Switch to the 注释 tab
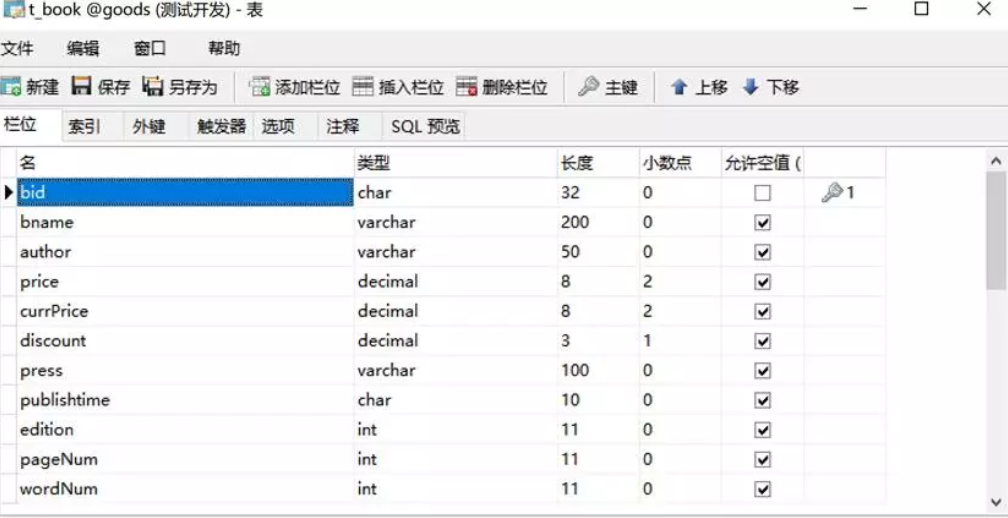1008x518 pixels. 350,127
